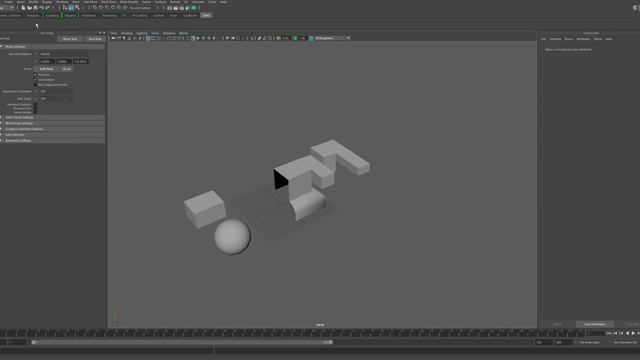Open the Render View icon in the status line
This screenshot has width=640, height=360.
[169, 8]
